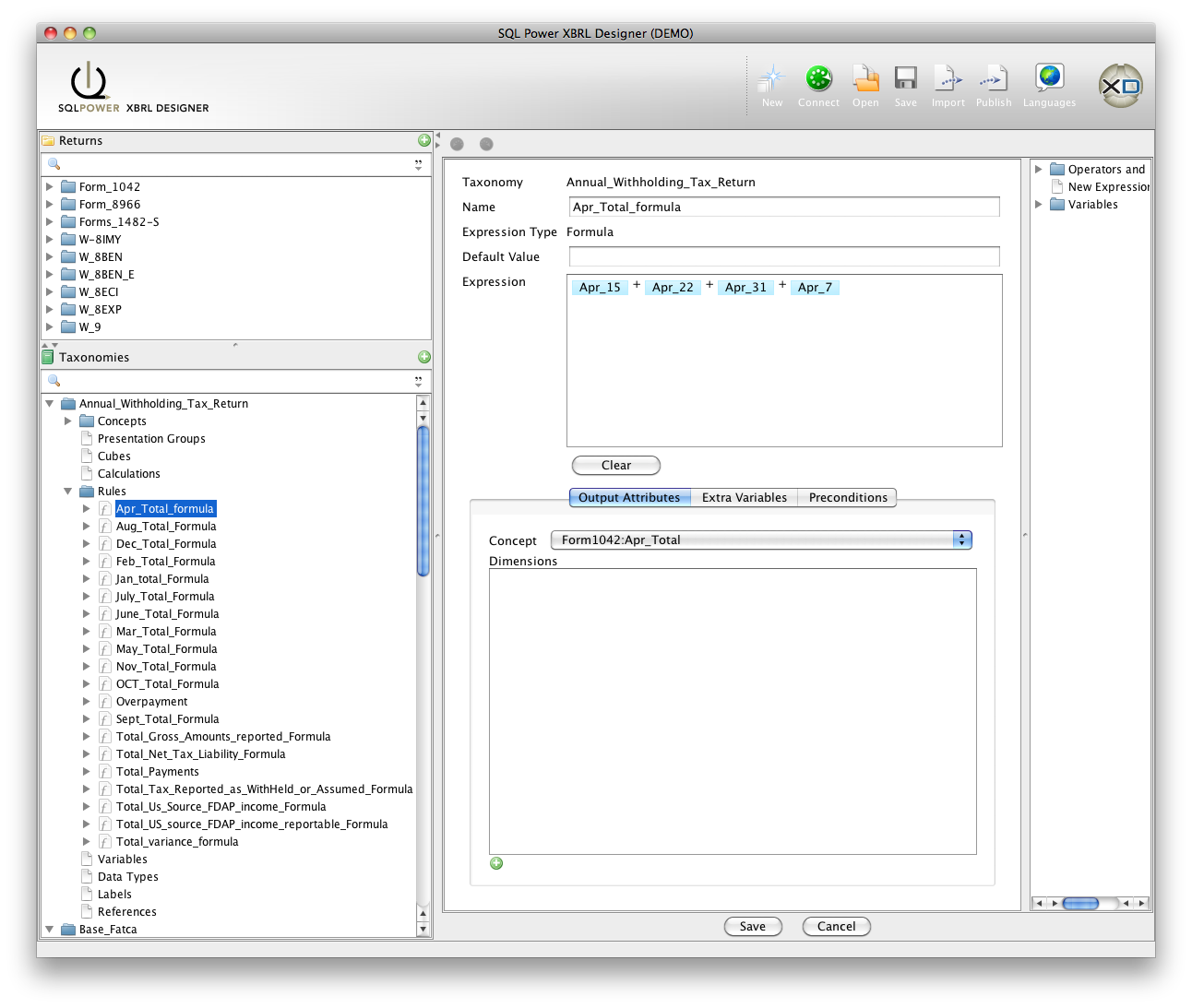Collapse the Base_Fatca taxonomy node
1192x1008 pixels.
click(50, 929)
